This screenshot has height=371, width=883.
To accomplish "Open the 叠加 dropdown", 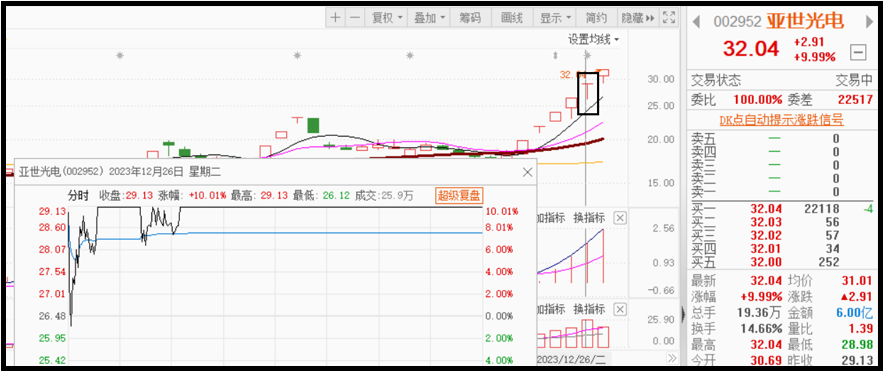I will (x=429, y=17).
